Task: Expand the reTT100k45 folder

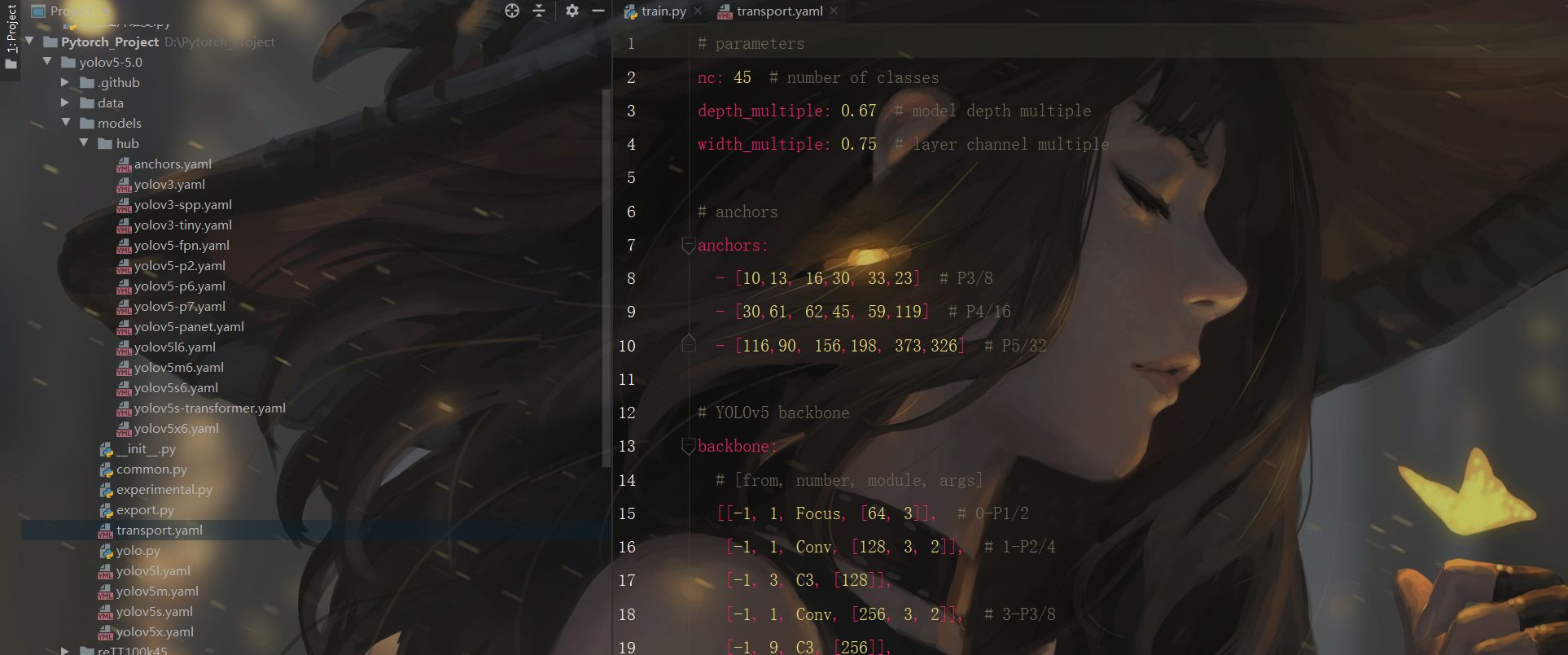Action: pos(65,650)
